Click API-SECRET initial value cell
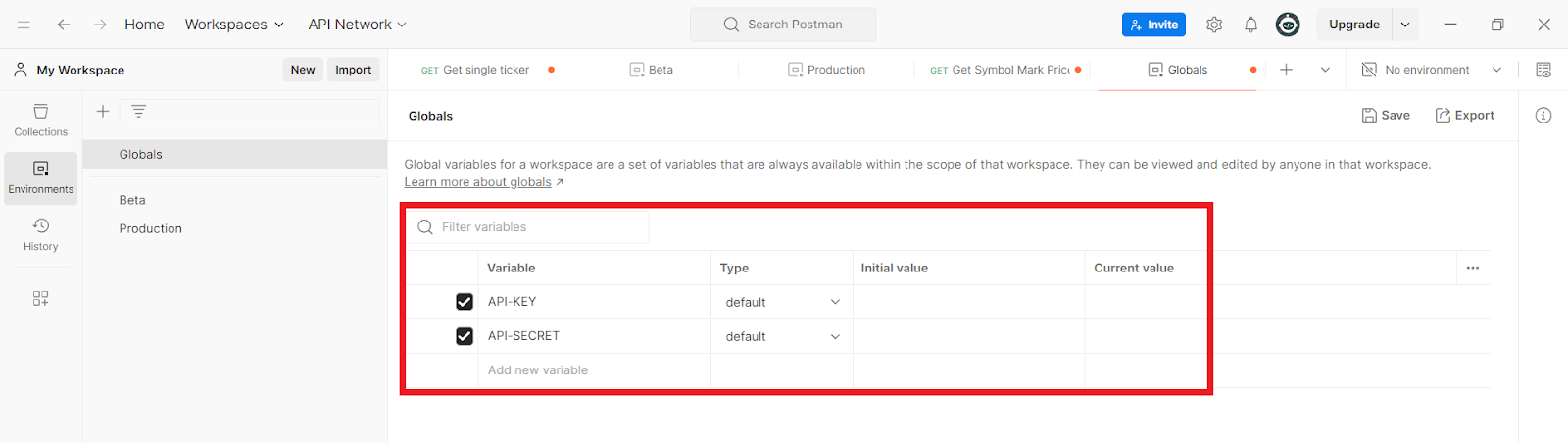The height and width of the screenshot is (443, 1568). pyautogui.click(x=968, y=336)
